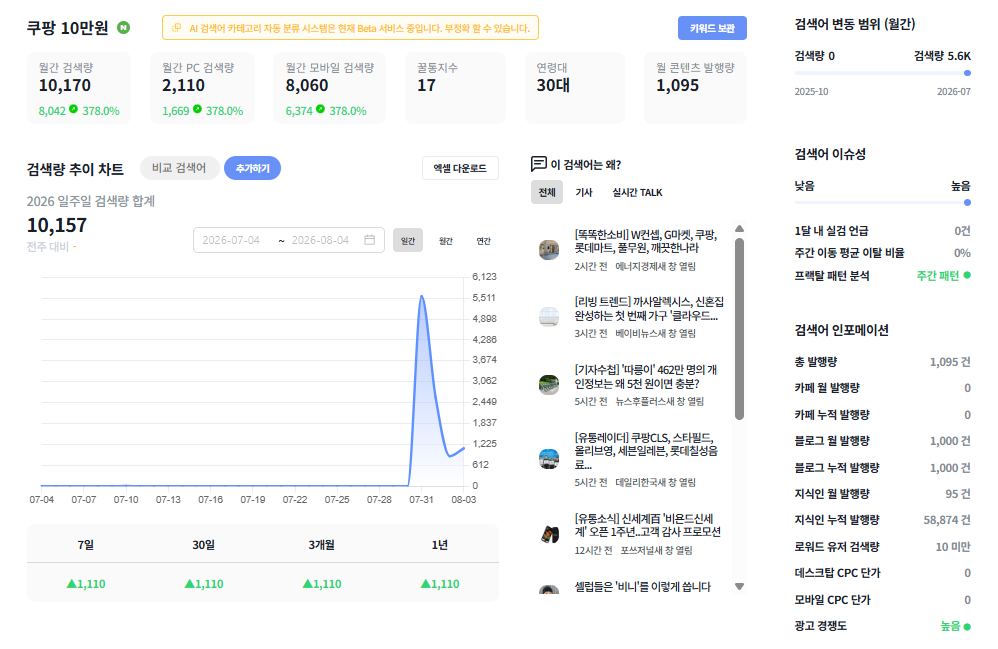Switch to the 기사 tab

pos(584,192)
